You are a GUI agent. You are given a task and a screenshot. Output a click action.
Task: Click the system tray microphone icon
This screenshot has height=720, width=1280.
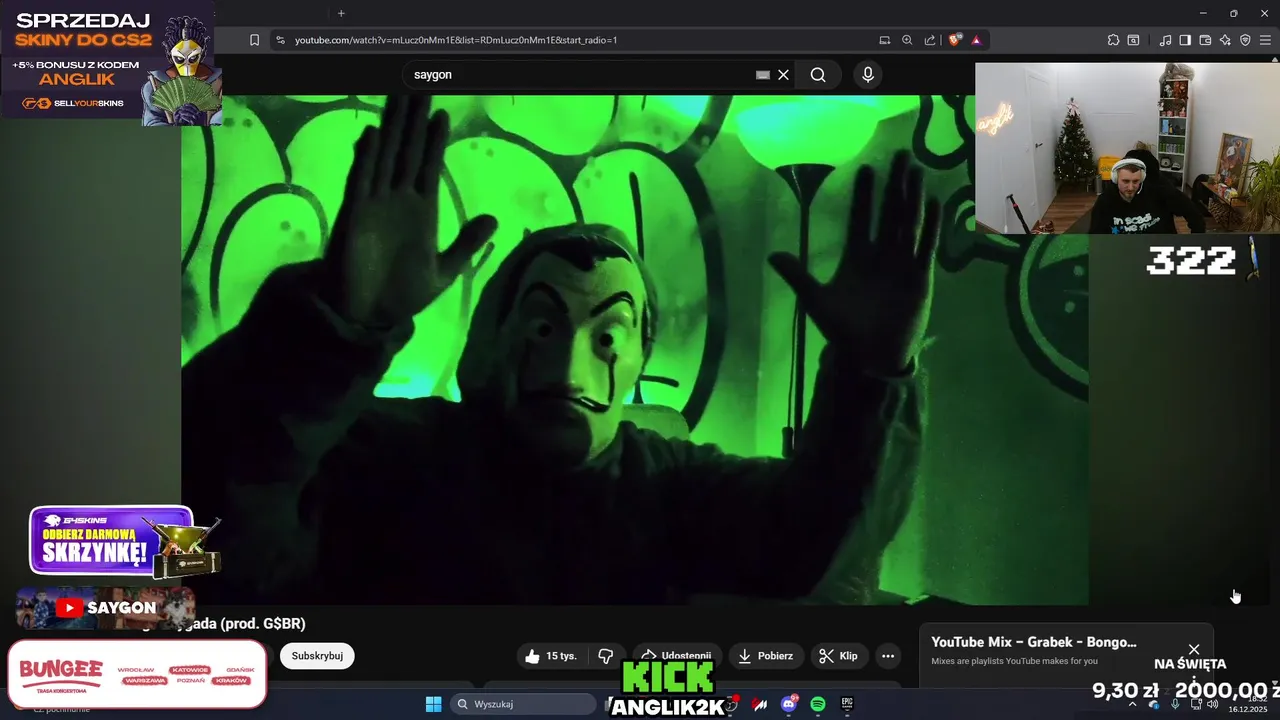(x=1175, y=704)
